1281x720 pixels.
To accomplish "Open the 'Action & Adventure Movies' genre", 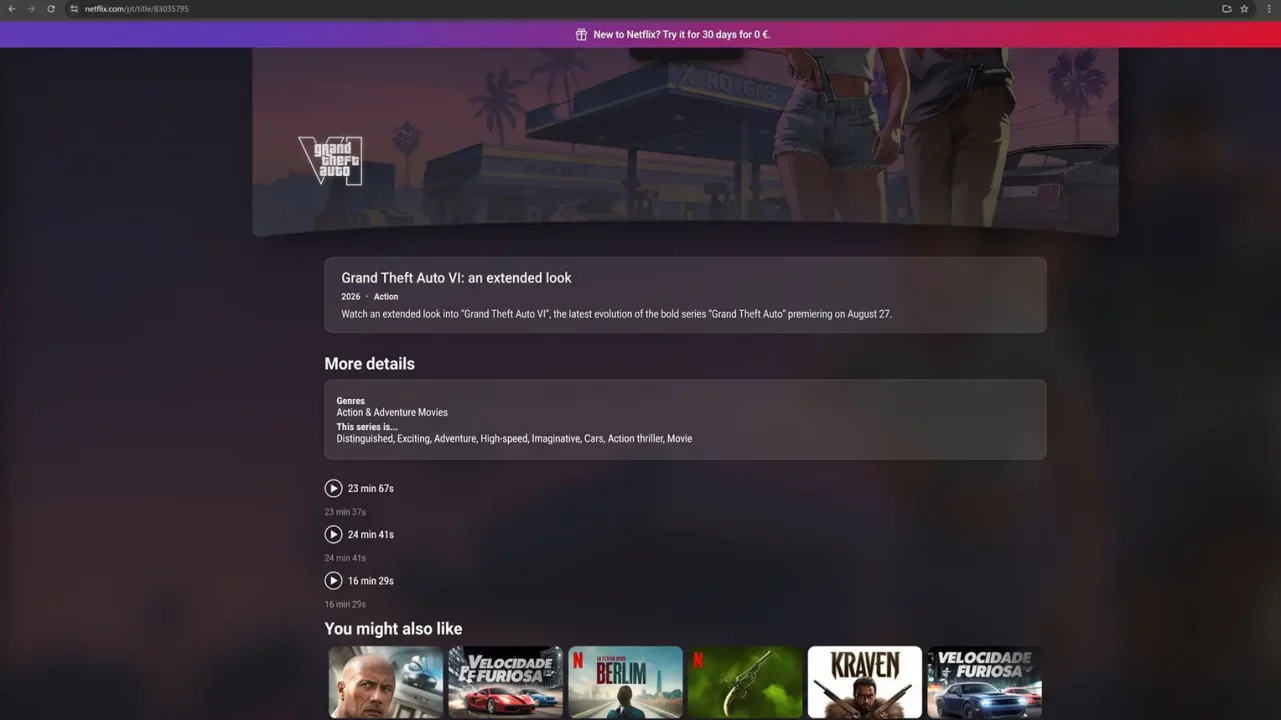I will 392,412.
